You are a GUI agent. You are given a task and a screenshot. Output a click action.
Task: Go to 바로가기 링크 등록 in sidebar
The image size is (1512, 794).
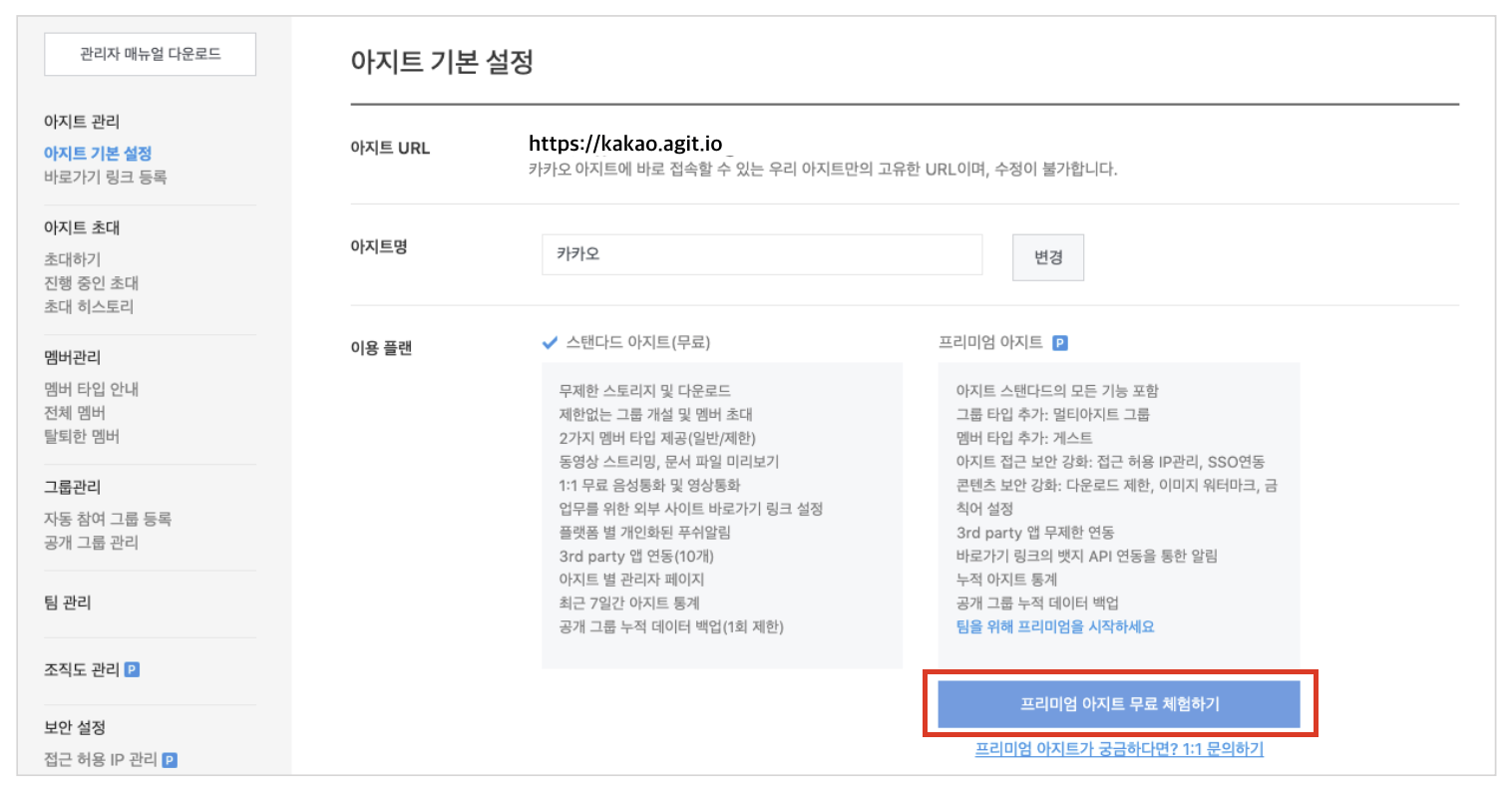[105, 178]
